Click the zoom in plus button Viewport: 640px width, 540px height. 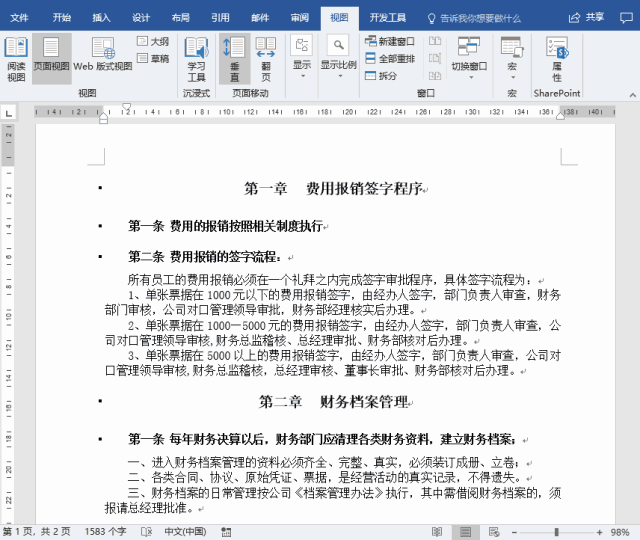click(599, 532)
